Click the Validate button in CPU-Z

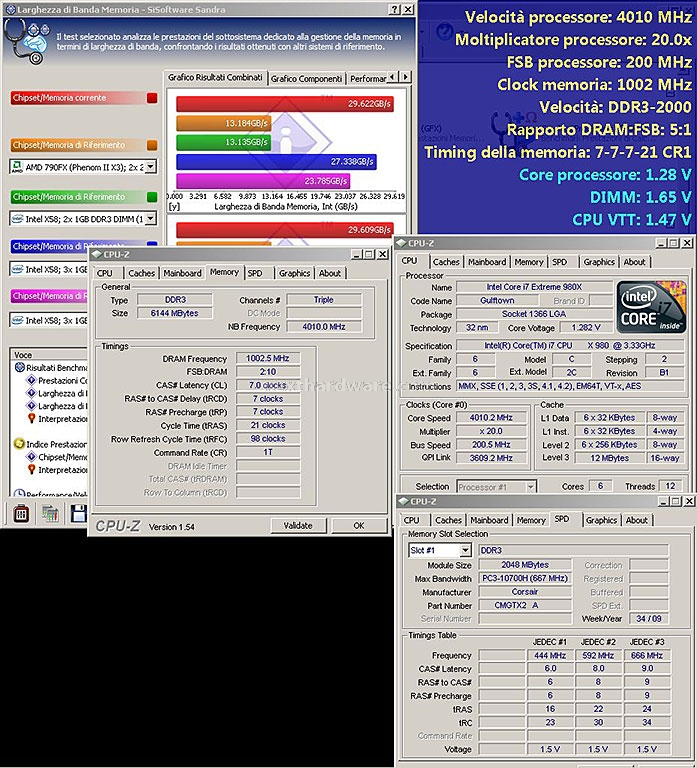[298, 526]
